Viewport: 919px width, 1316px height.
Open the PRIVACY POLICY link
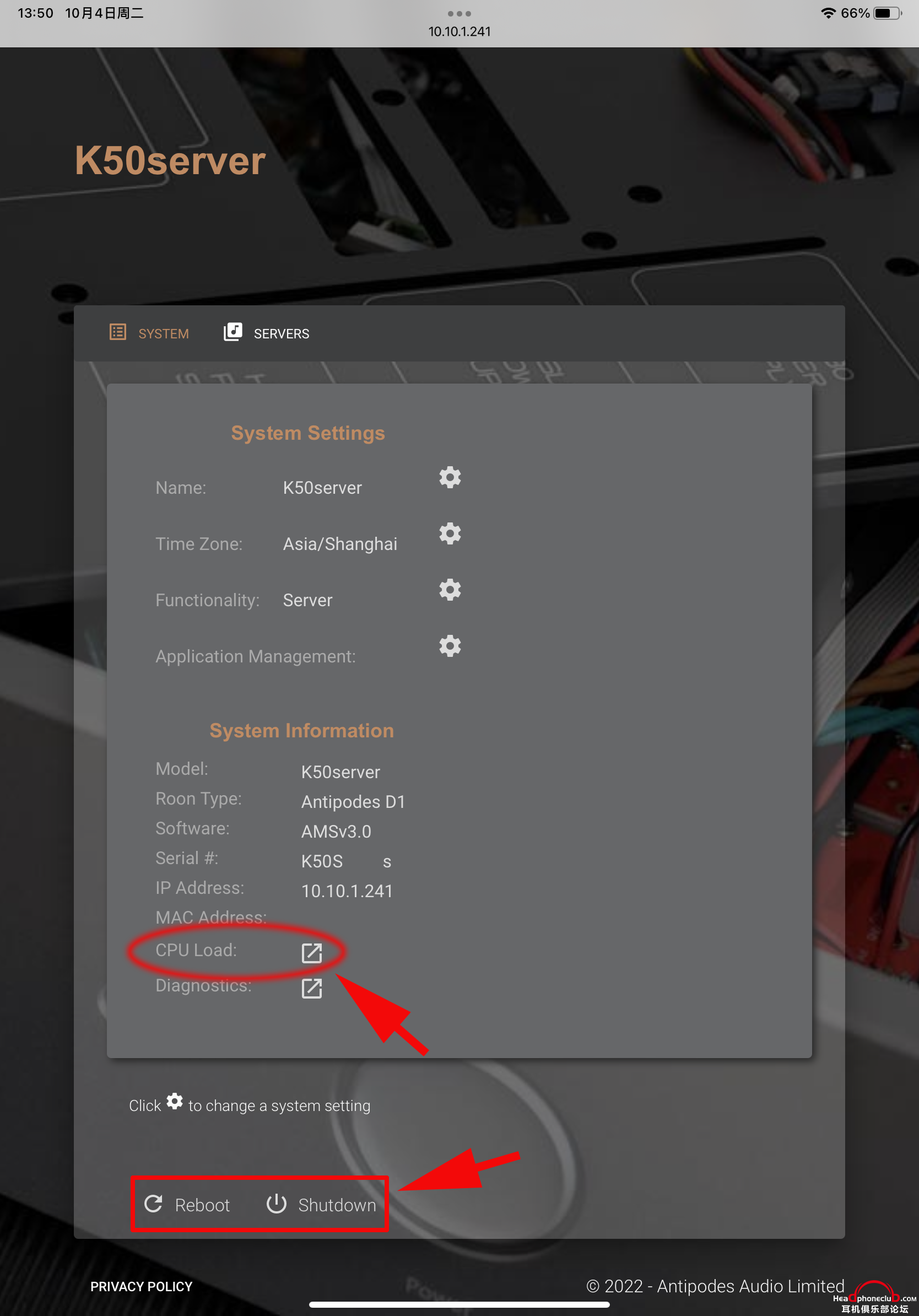[x=142, y=1286]
